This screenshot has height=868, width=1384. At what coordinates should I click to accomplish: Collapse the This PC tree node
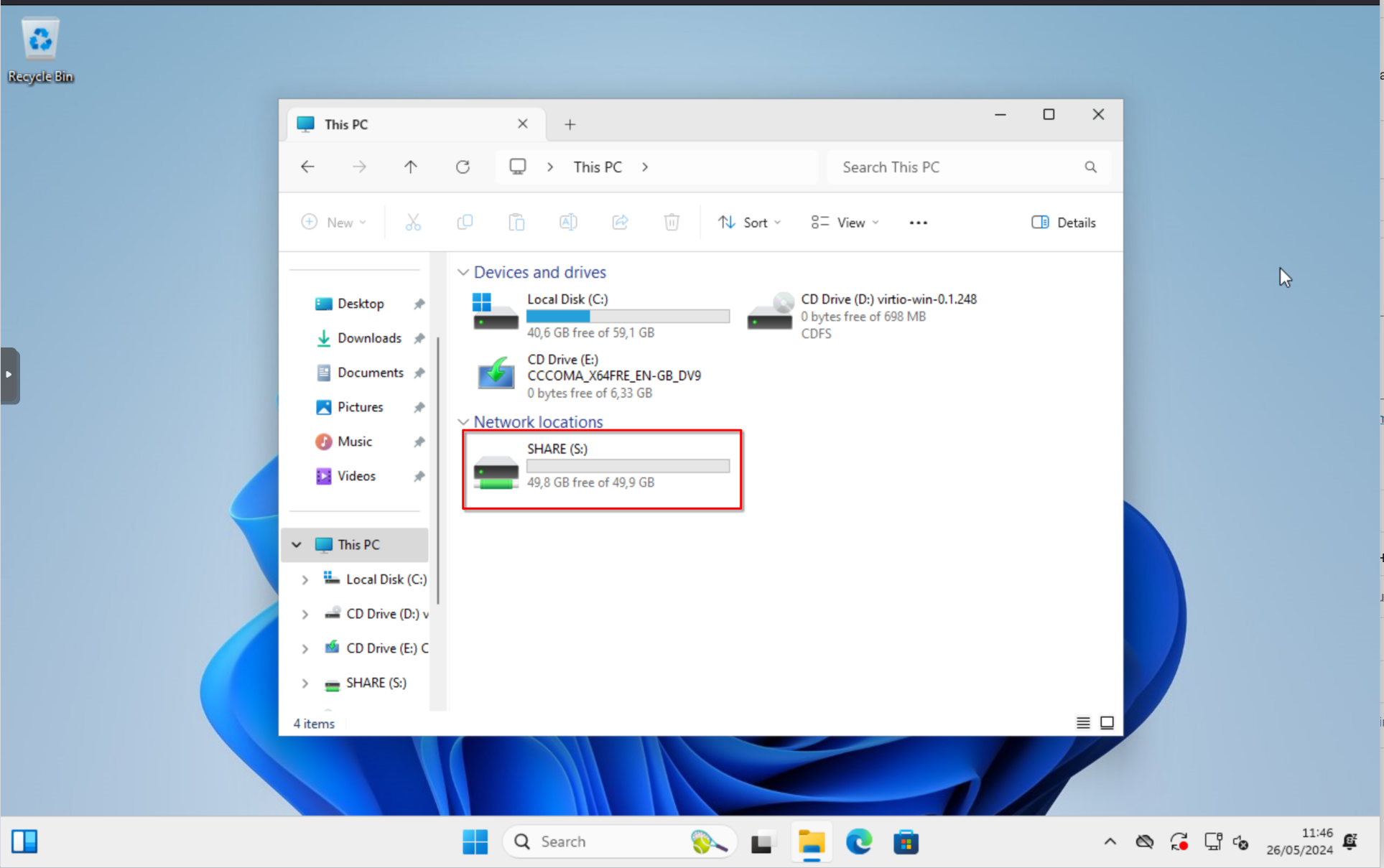click(x=297, y=545)
